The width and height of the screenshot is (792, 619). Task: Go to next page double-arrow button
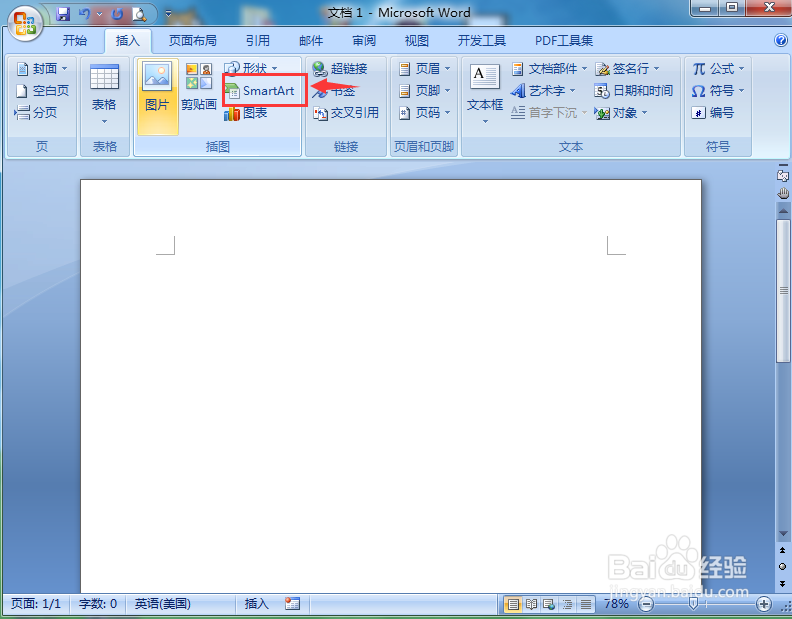click(782, 584)
